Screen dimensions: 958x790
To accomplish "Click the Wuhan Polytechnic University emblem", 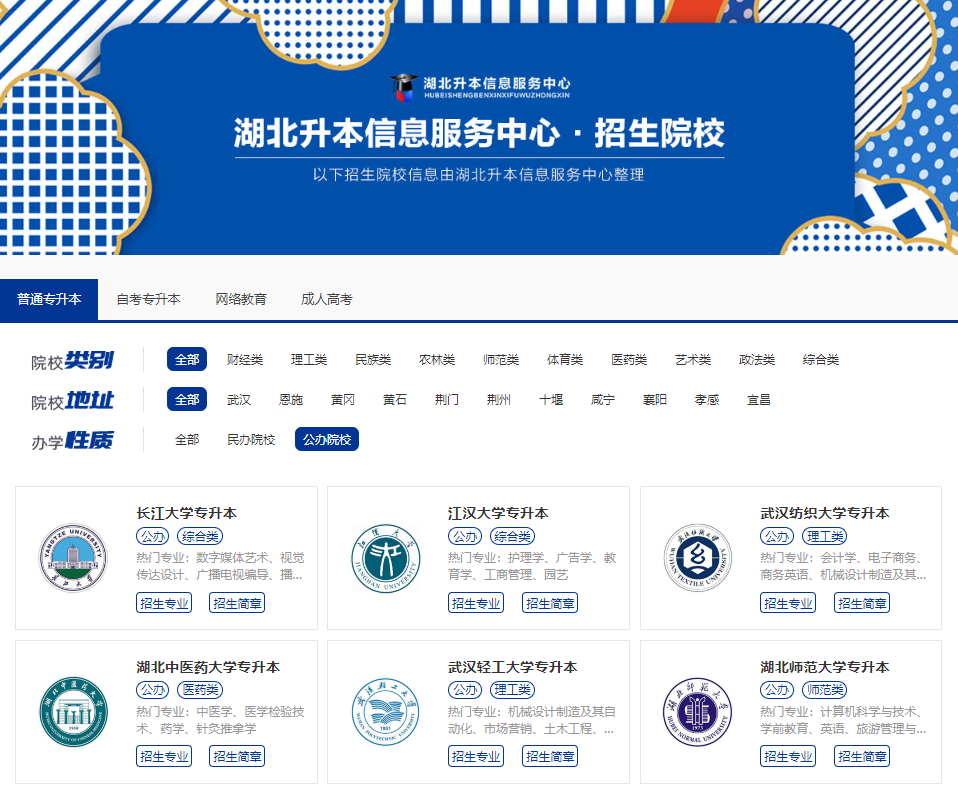I will (386, 712).
